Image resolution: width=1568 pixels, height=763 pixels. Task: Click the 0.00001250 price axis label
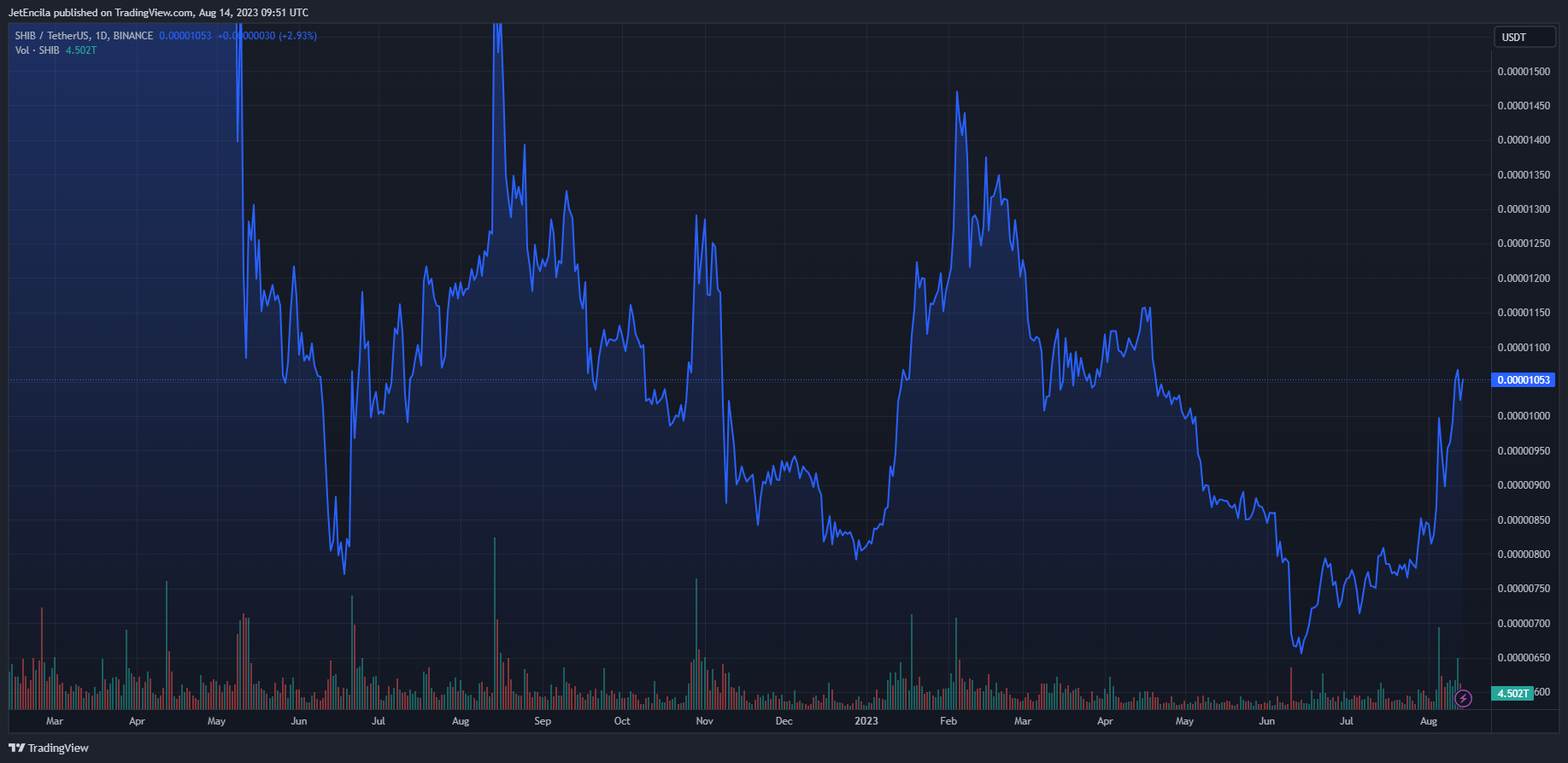click(1524, 244)
